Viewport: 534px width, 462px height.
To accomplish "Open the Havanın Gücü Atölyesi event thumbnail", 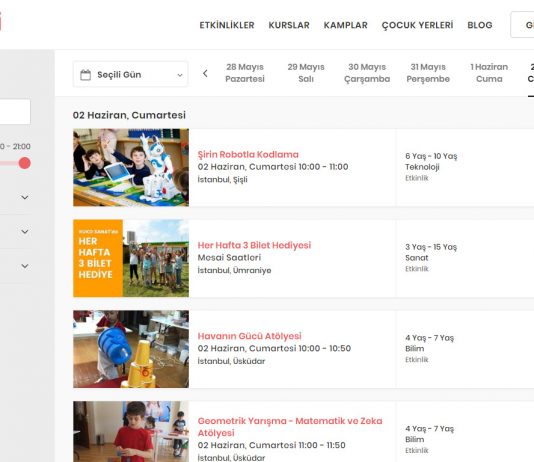I will pyautogui.click(x=131, y=349).
